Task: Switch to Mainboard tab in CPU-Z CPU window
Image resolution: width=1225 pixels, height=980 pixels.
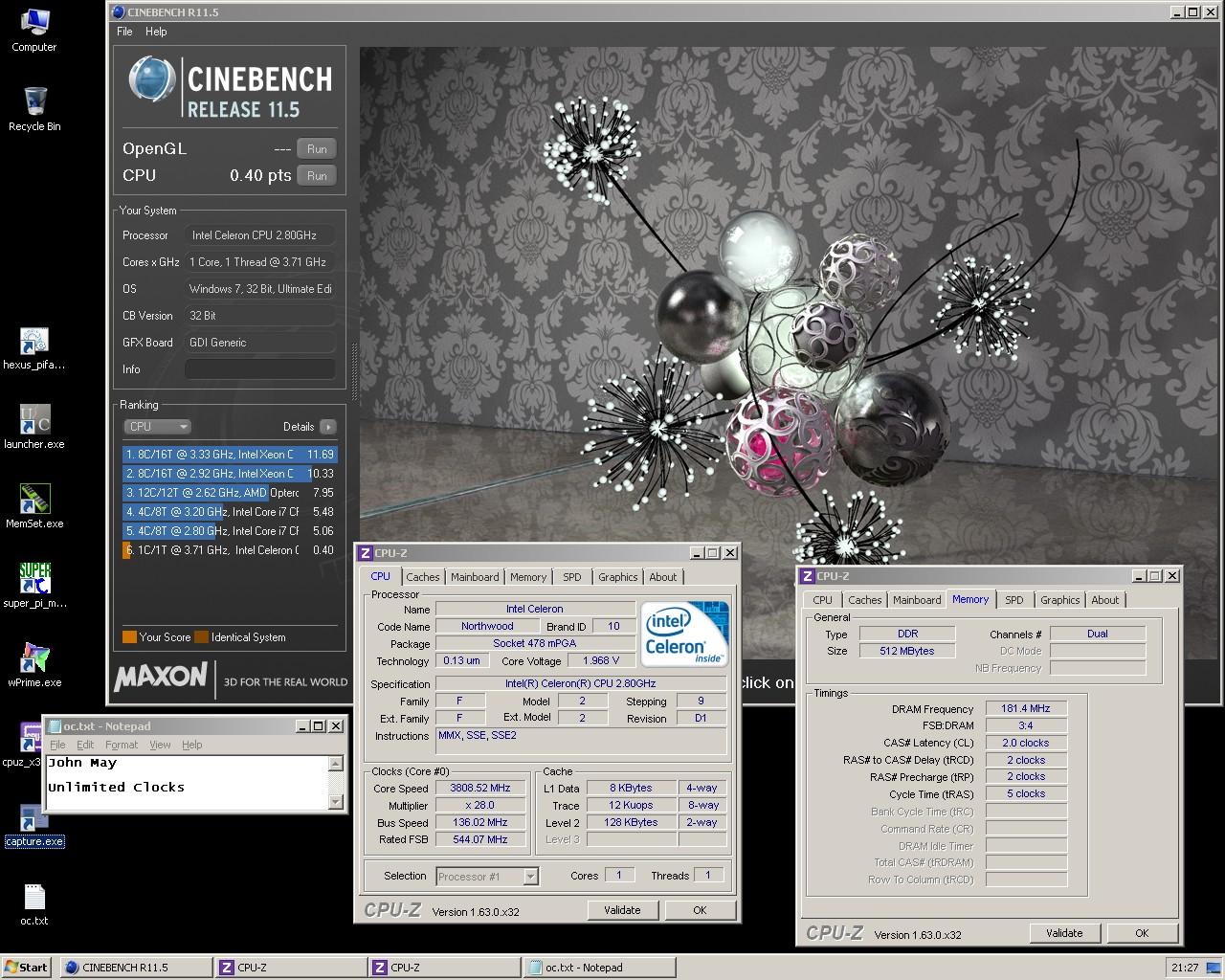Action: pyautogui.click(x=475, y=577)
